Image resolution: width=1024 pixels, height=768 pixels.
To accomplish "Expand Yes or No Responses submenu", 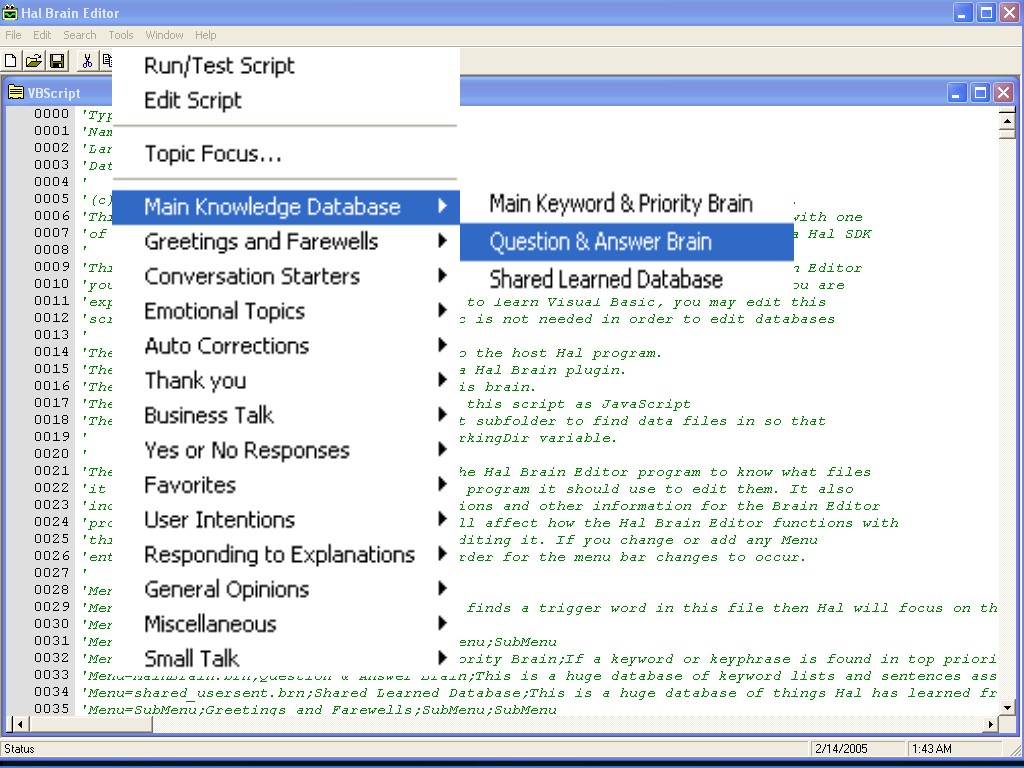I will click(x=285, y=450).
